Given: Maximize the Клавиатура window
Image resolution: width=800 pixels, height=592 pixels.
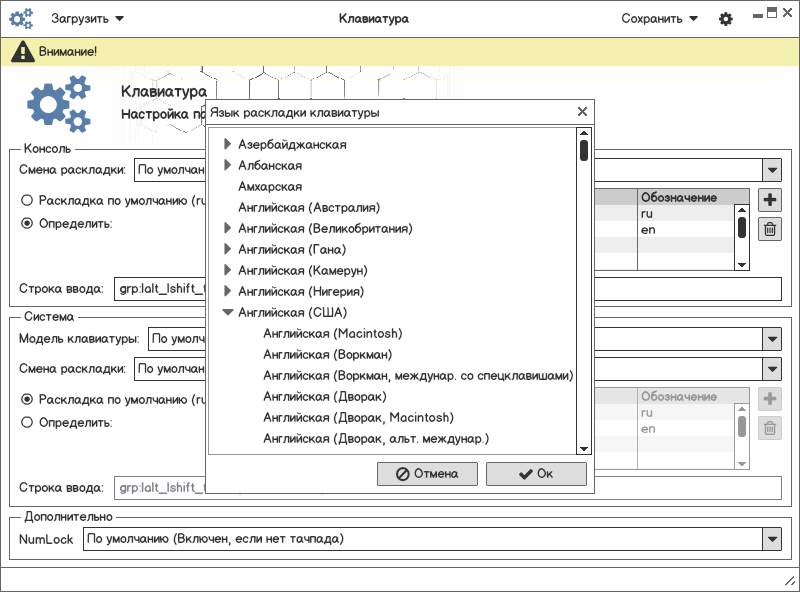Looking at the screenshot, I should coord(772,12).
